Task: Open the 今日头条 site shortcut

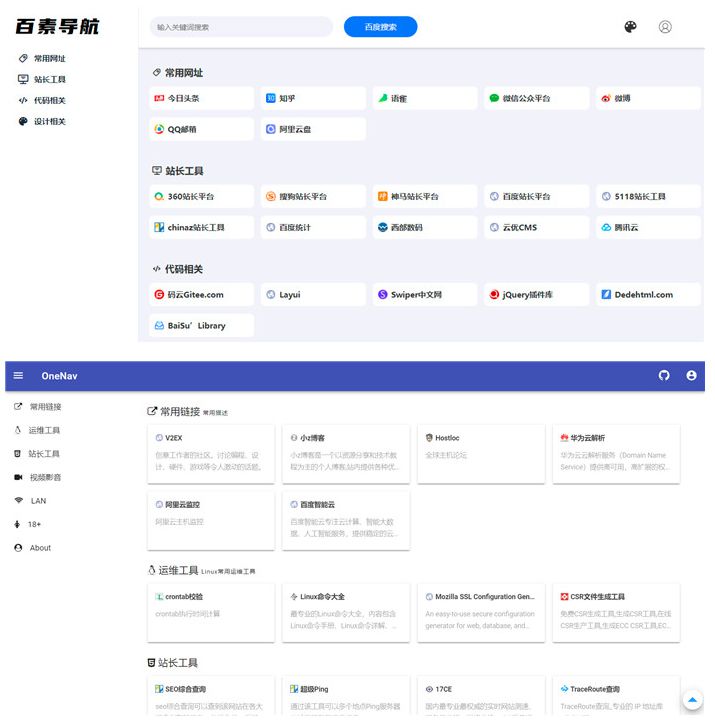Action: pyautogui.click(x=200, y=99)
